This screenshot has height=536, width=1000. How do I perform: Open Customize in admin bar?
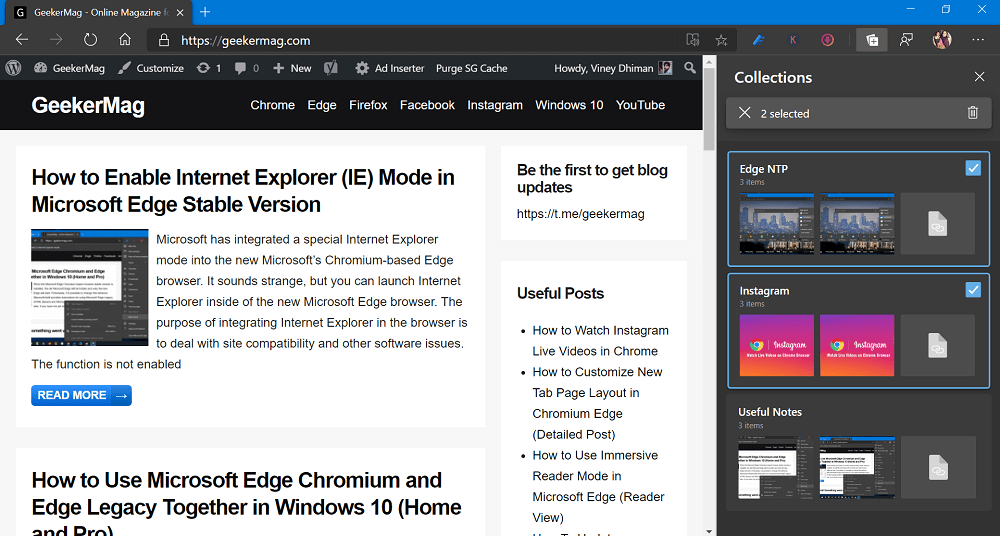coord(151,68)
